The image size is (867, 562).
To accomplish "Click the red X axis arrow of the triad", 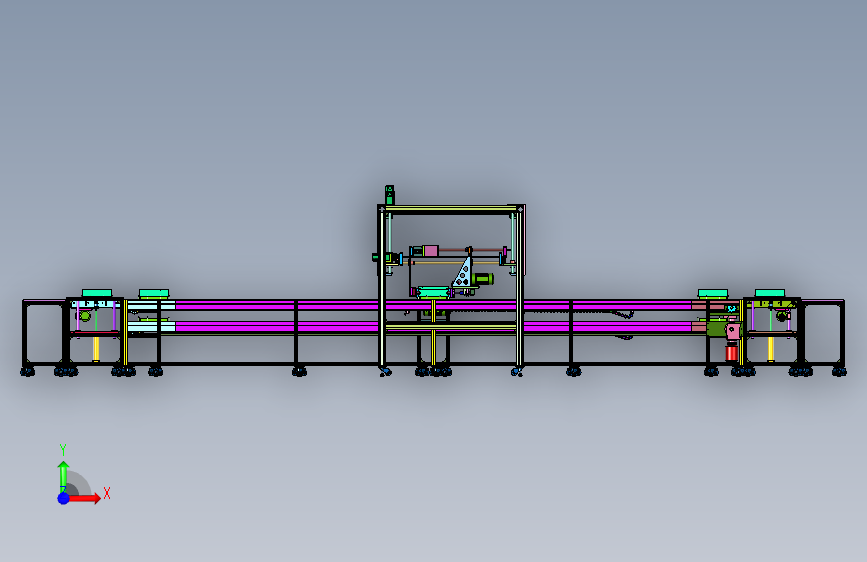I will click(x=85, y=498).
